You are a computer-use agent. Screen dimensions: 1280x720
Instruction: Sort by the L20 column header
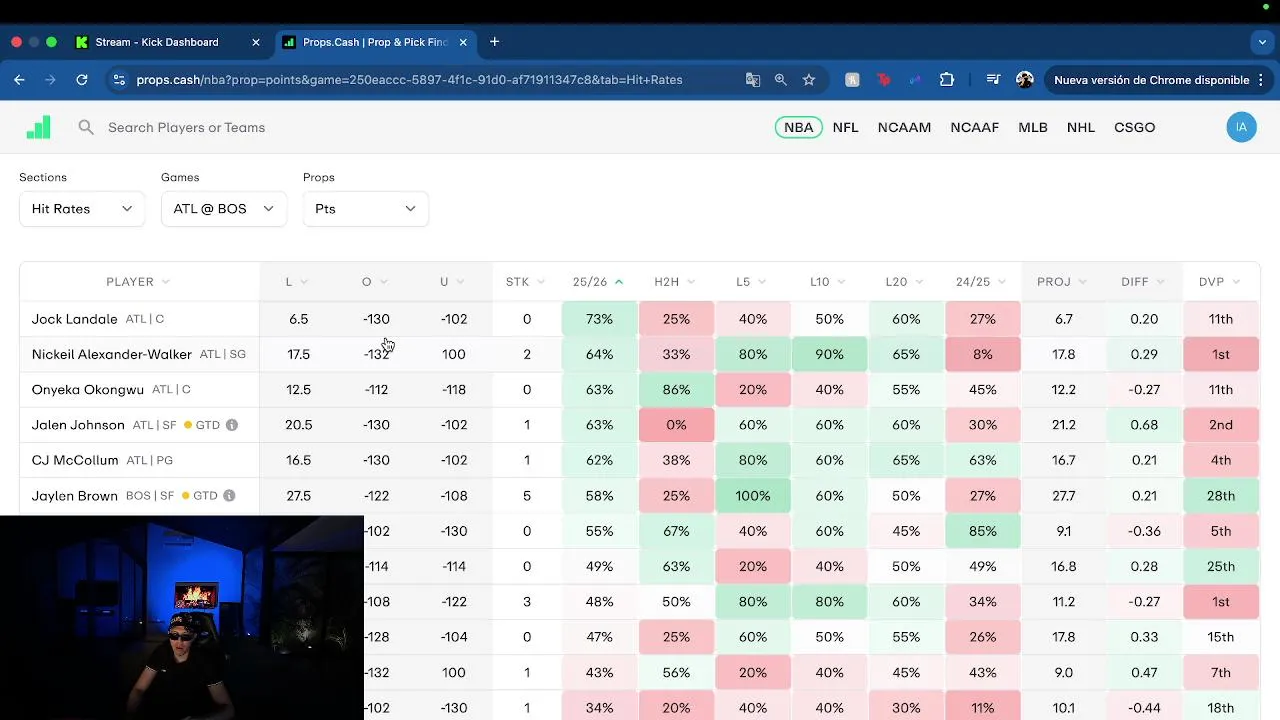(x=904, y=282)
